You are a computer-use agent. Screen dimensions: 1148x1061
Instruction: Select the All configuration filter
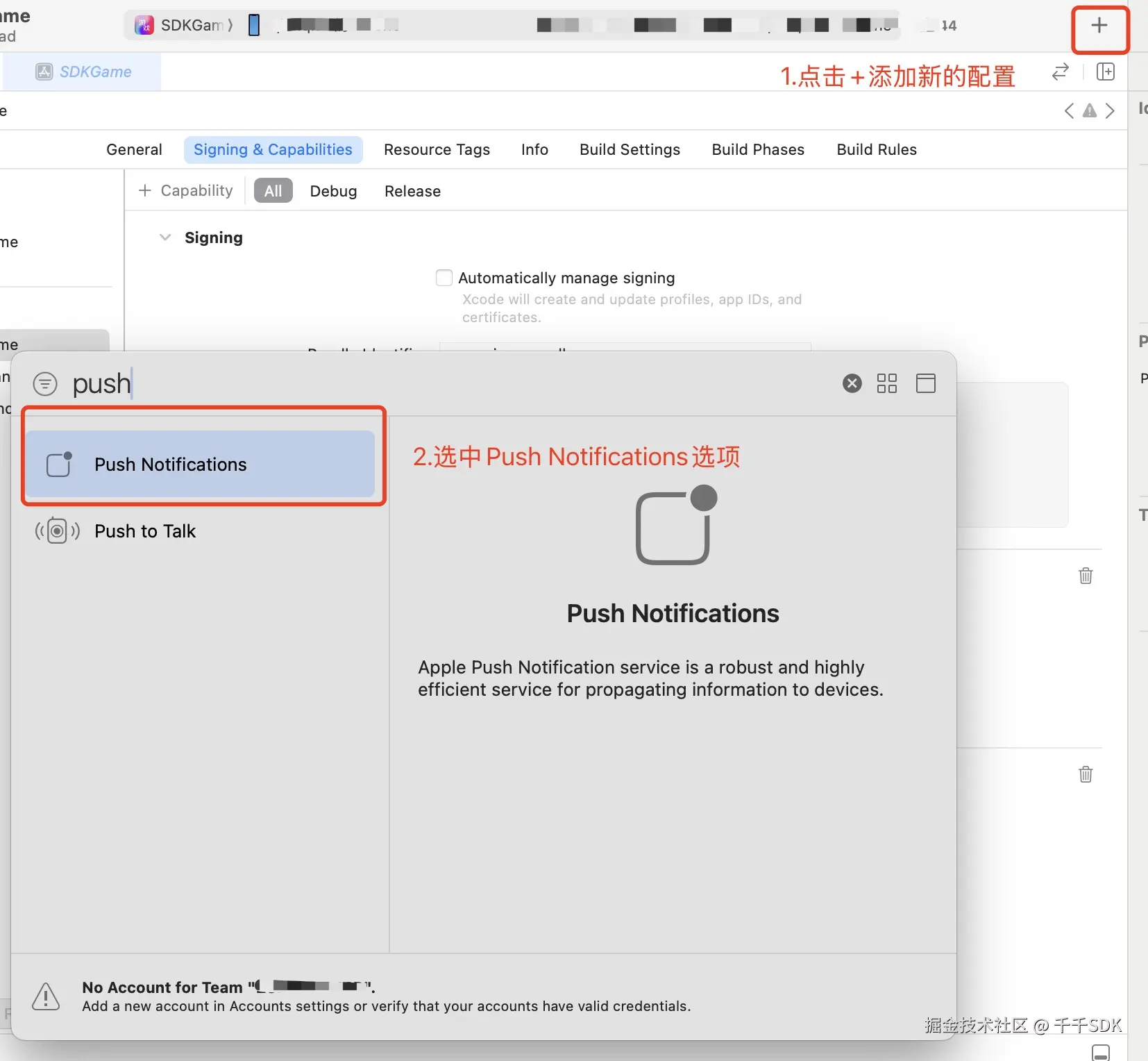point(273,191)
